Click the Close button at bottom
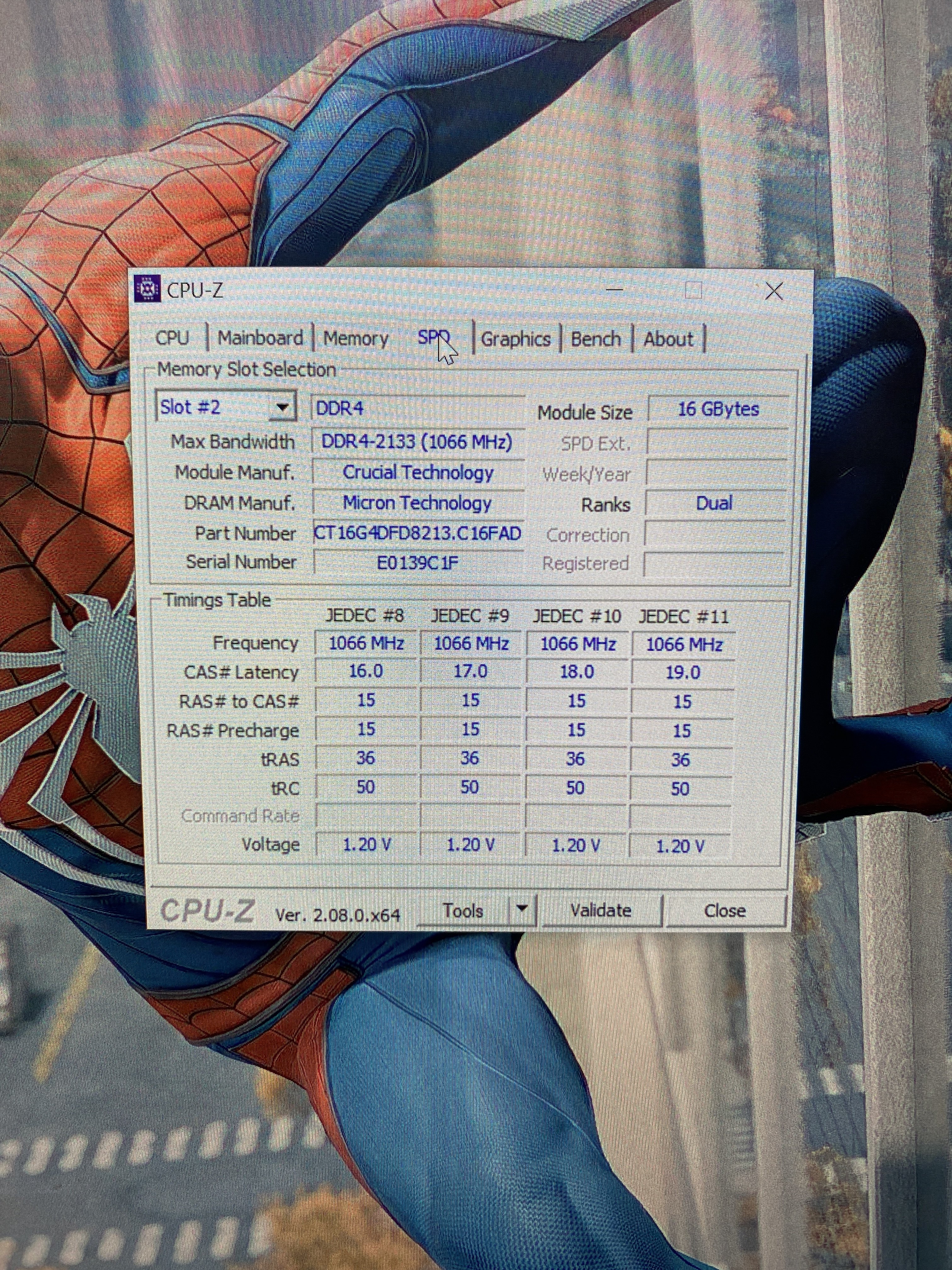952x1270 pixels. 725,911
